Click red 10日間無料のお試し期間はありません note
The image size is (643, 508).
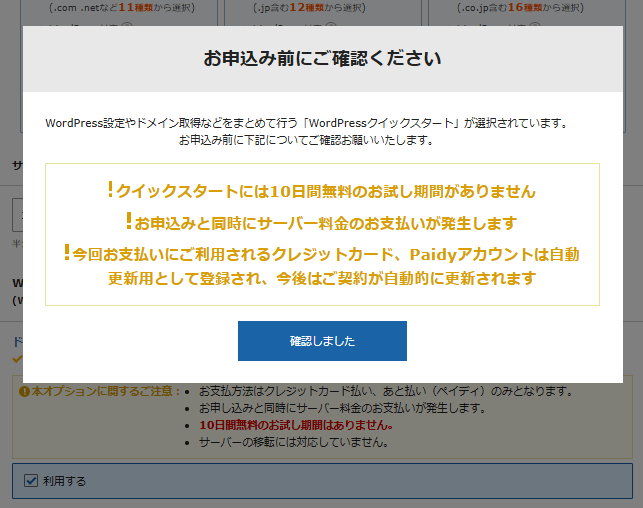click(295, 425)
